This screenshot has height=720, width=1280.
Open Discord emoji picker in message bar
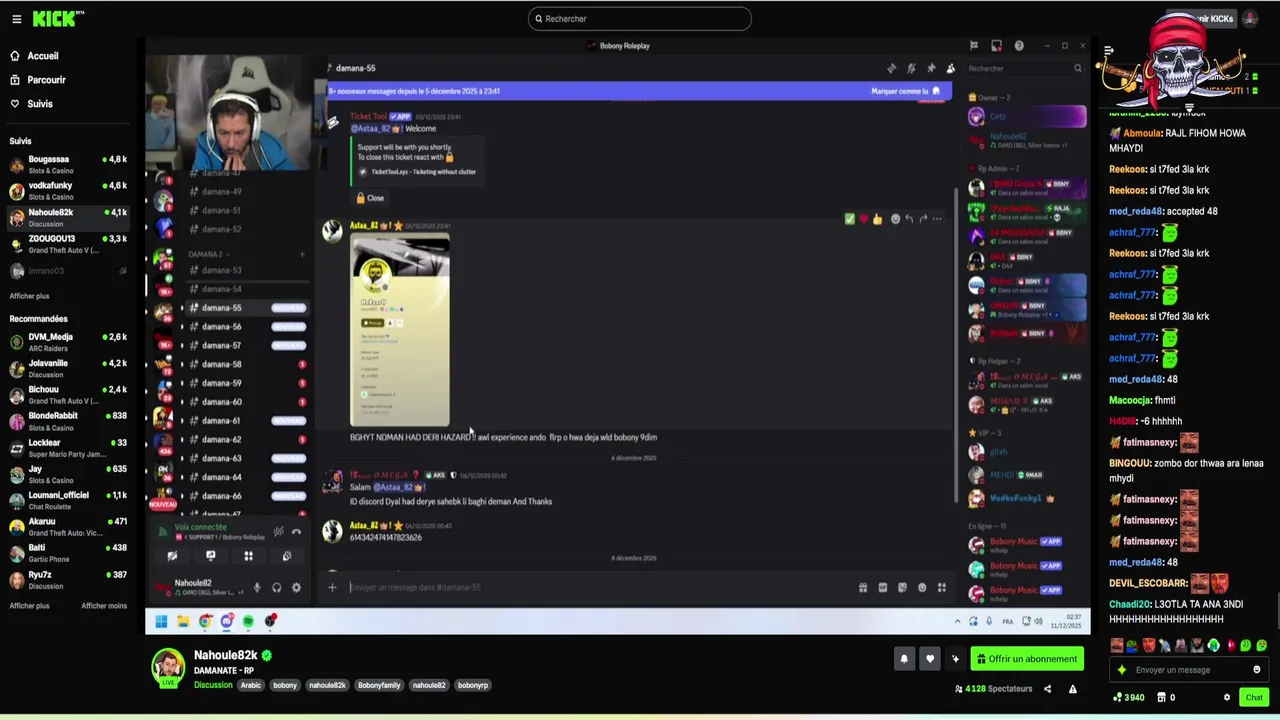[x=922, y=588]
